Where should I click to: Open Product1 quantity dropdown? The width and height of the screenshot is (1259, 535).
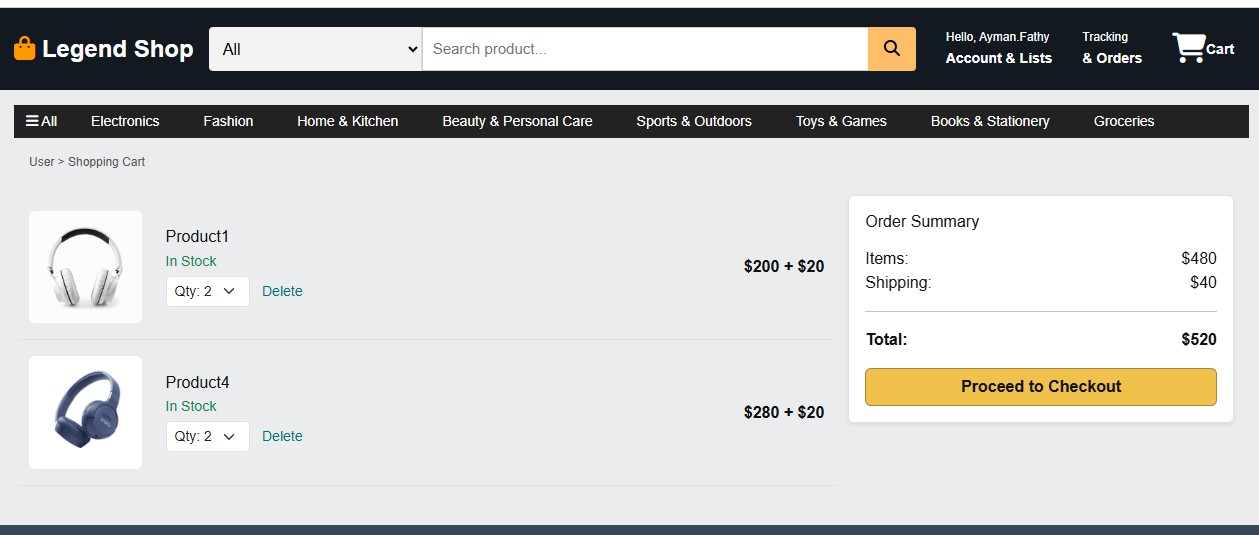(x=207, y=291)
